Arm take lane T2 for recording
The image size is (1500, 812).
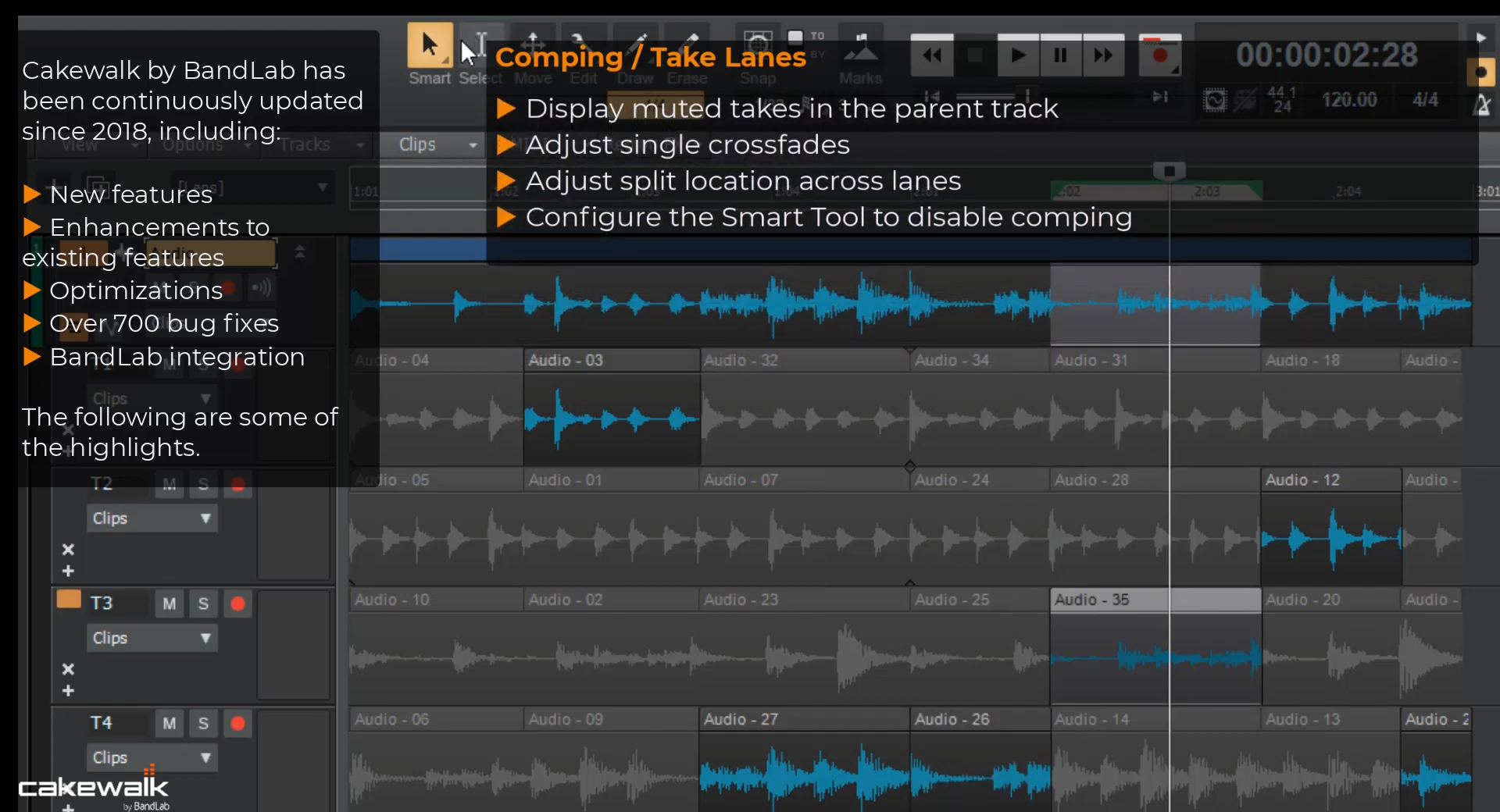[237, 485]
